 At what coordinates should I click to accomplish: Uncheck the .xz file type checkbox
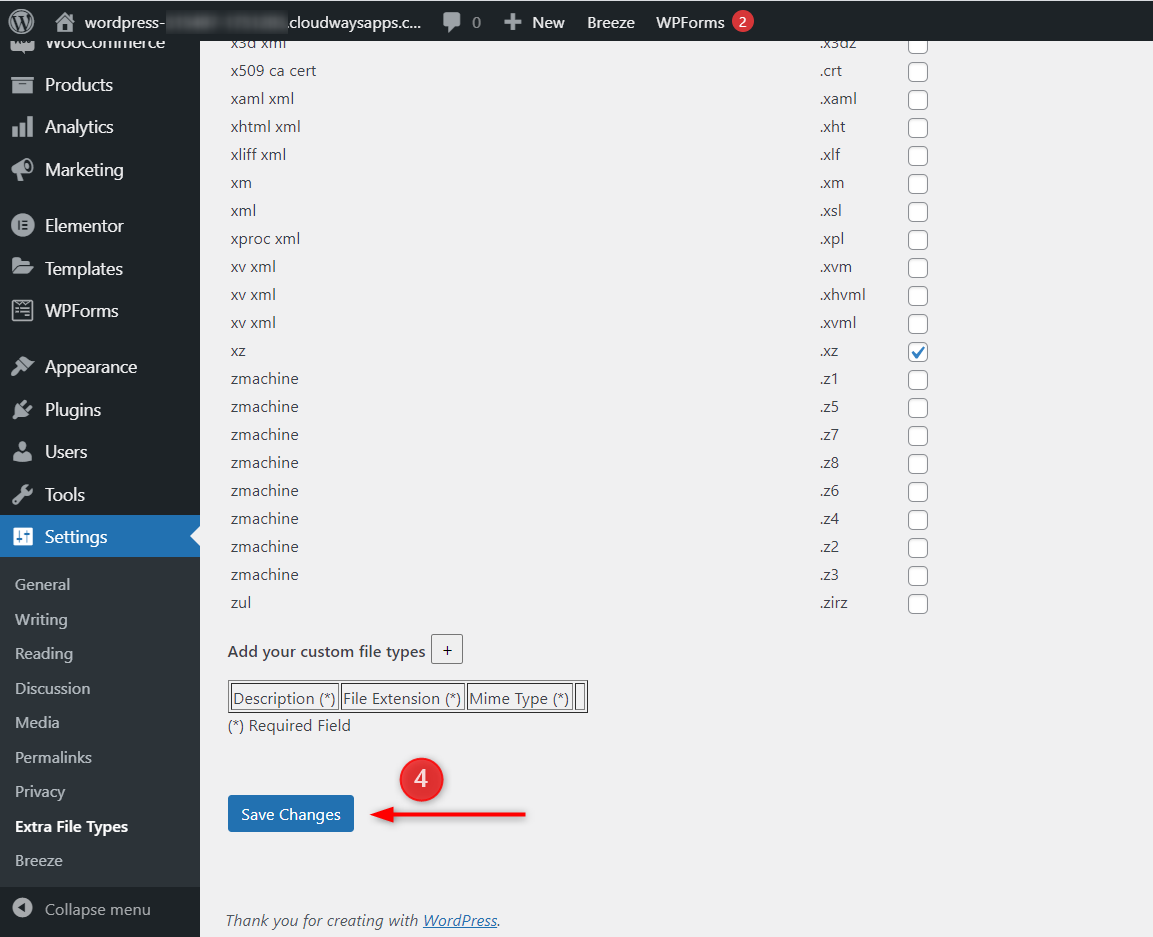[917, 352]
